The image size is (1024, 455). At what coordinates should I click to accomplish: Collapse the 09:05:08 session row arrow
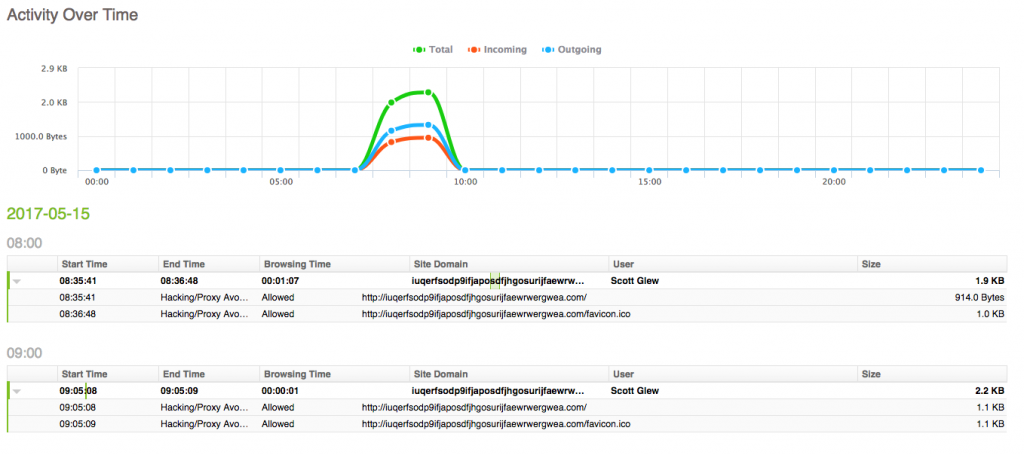[18, 391]
